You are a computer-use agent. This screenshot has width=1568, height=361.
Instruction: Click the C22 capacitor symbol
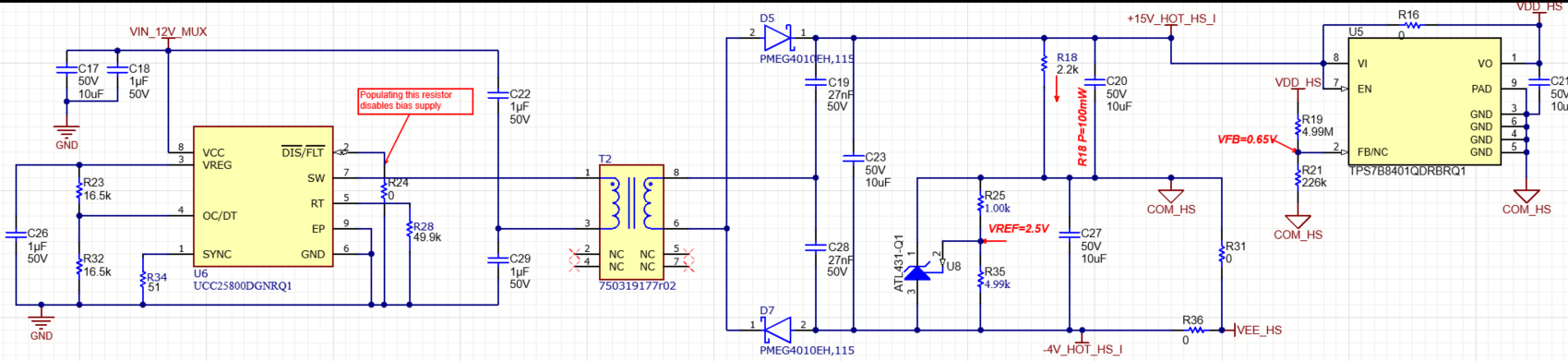pyautogui.click(x=497, y=94)
